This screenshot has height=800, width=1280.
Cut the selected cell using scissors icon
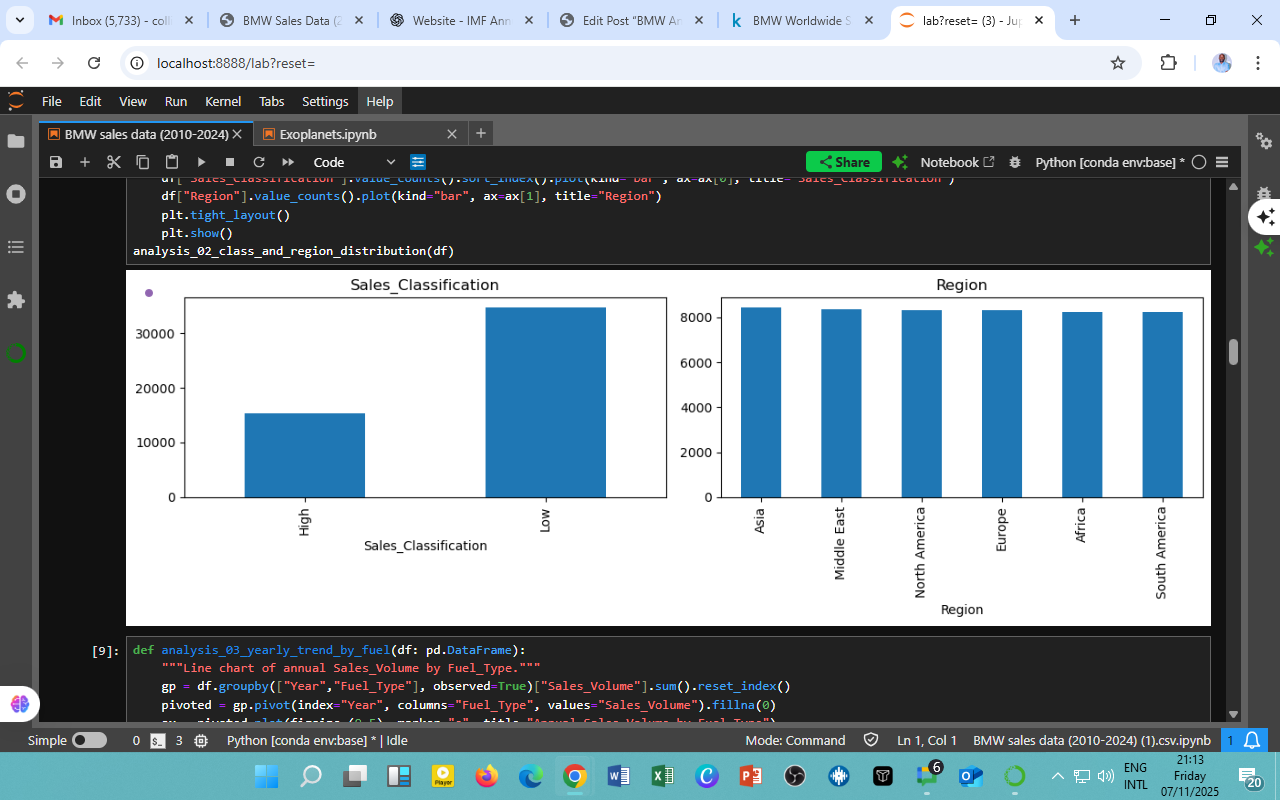point(114,162)
